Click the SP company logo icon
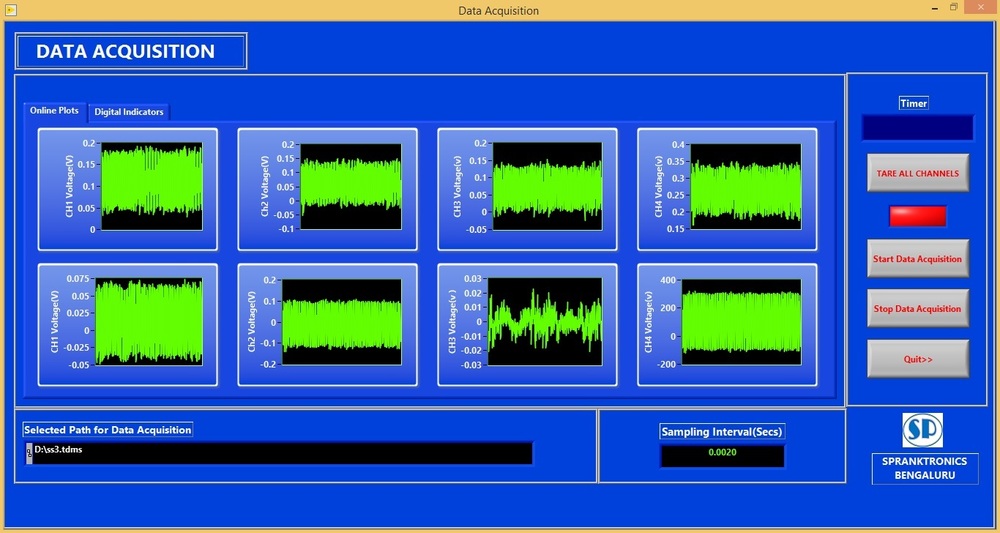The height and width of the screenshot is (533, 1000). tap(922, 430)
